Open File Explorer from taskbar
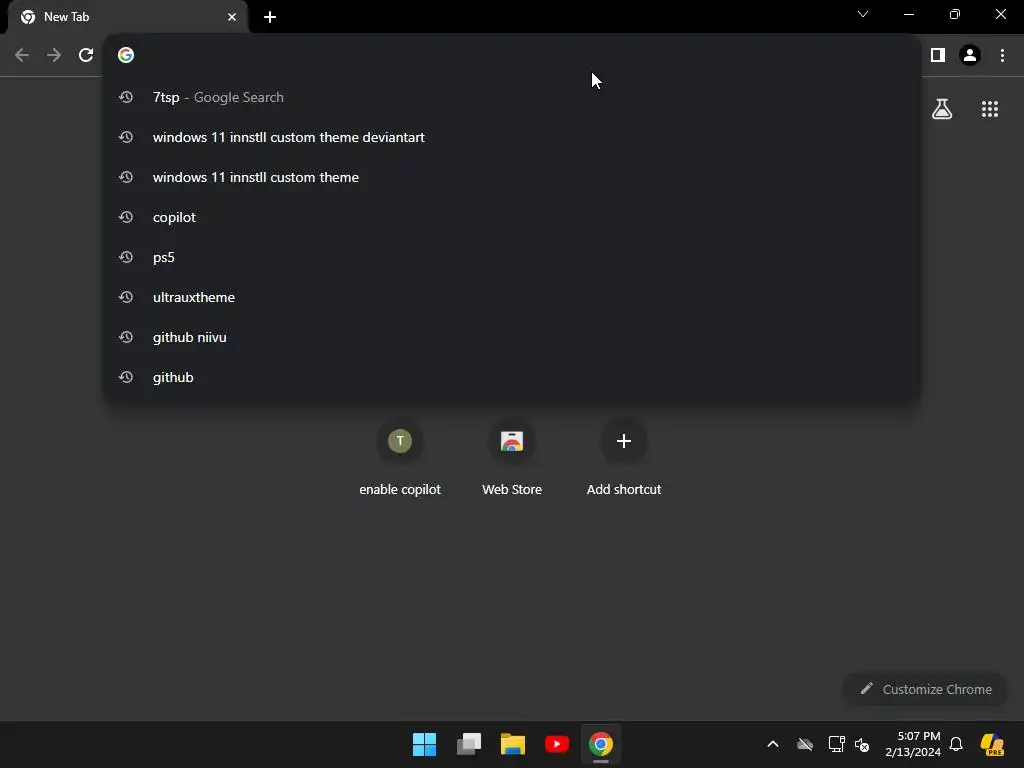 pos(513,744)
